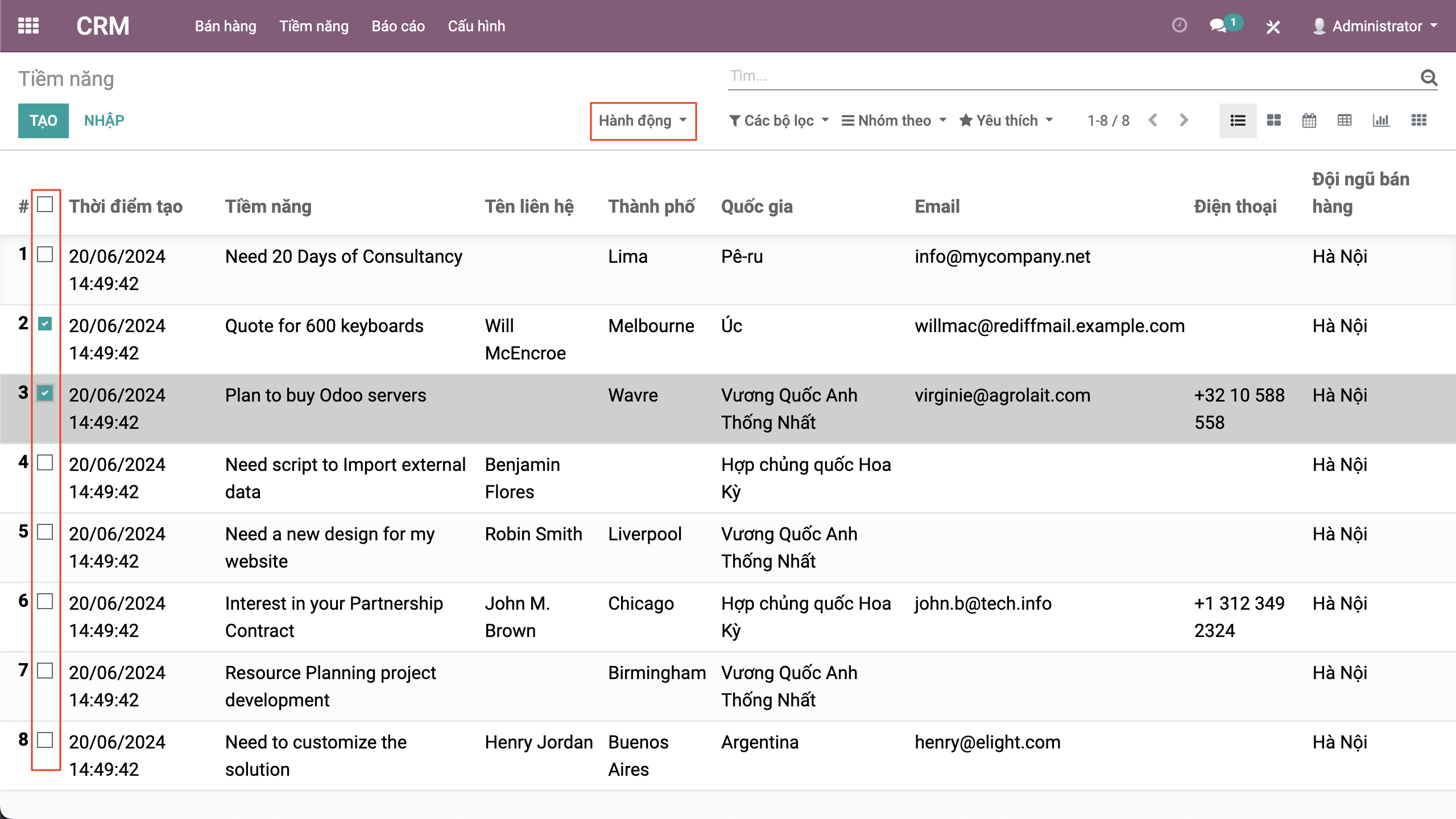Viewport: 1456px width, 819px height.
Task: Open the apps grid menu icon
Action: coord(28,26)
